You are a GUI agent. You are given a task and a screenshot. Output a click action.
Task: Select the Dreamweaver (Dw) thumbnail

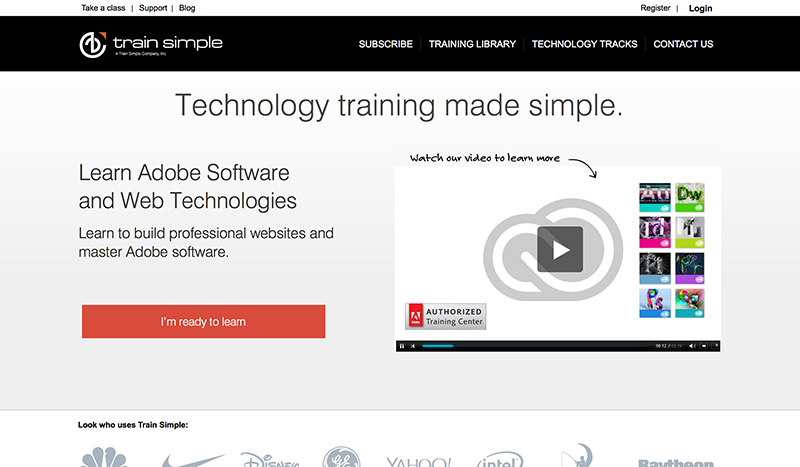[x=690, y=198]
